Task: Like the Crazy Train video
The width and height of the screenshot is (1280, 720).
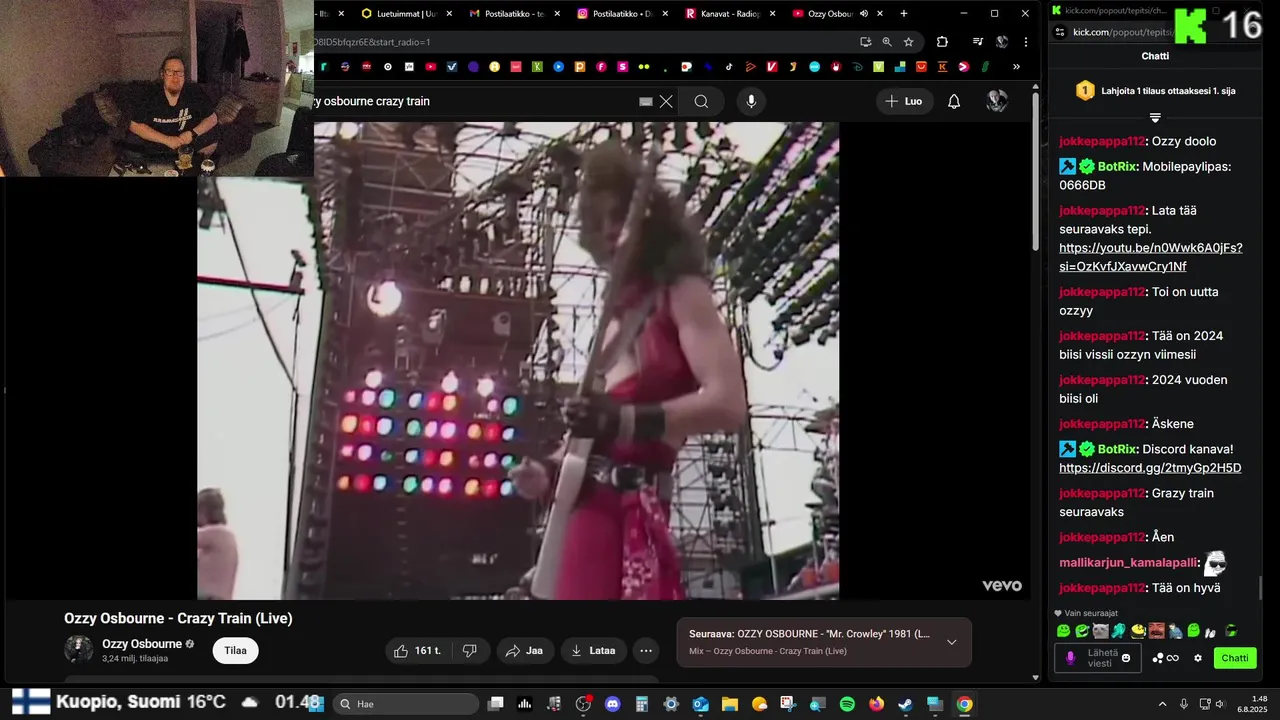Action: (417, 651)
